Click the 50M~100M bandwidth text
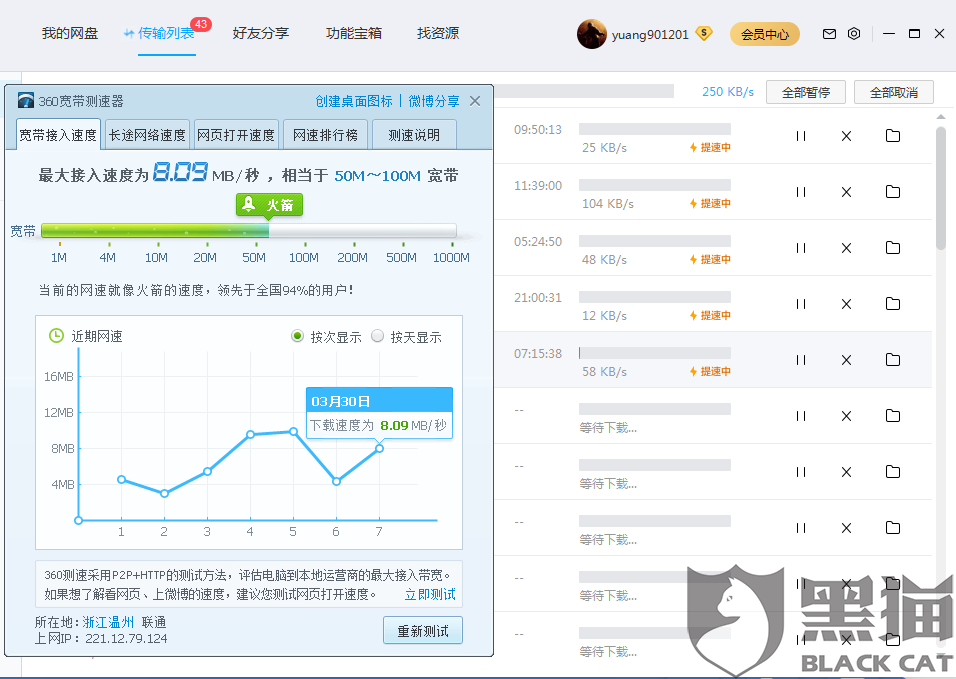The height and width of the screenshot is (679, 956). pyautogui.click(x=377, y=176)
